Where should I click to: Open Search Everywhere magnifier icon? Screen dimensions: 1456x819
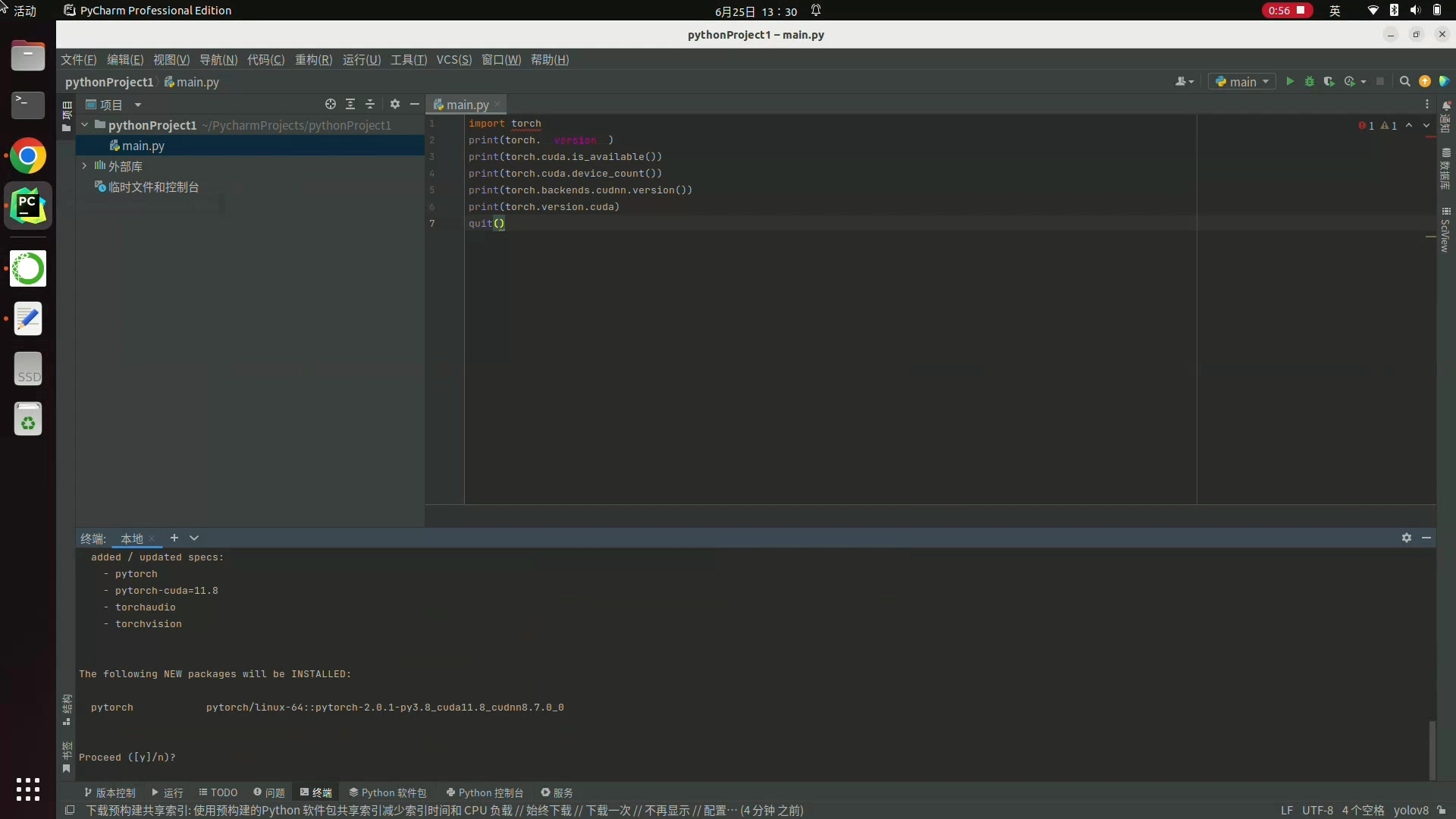point(1405,82)
